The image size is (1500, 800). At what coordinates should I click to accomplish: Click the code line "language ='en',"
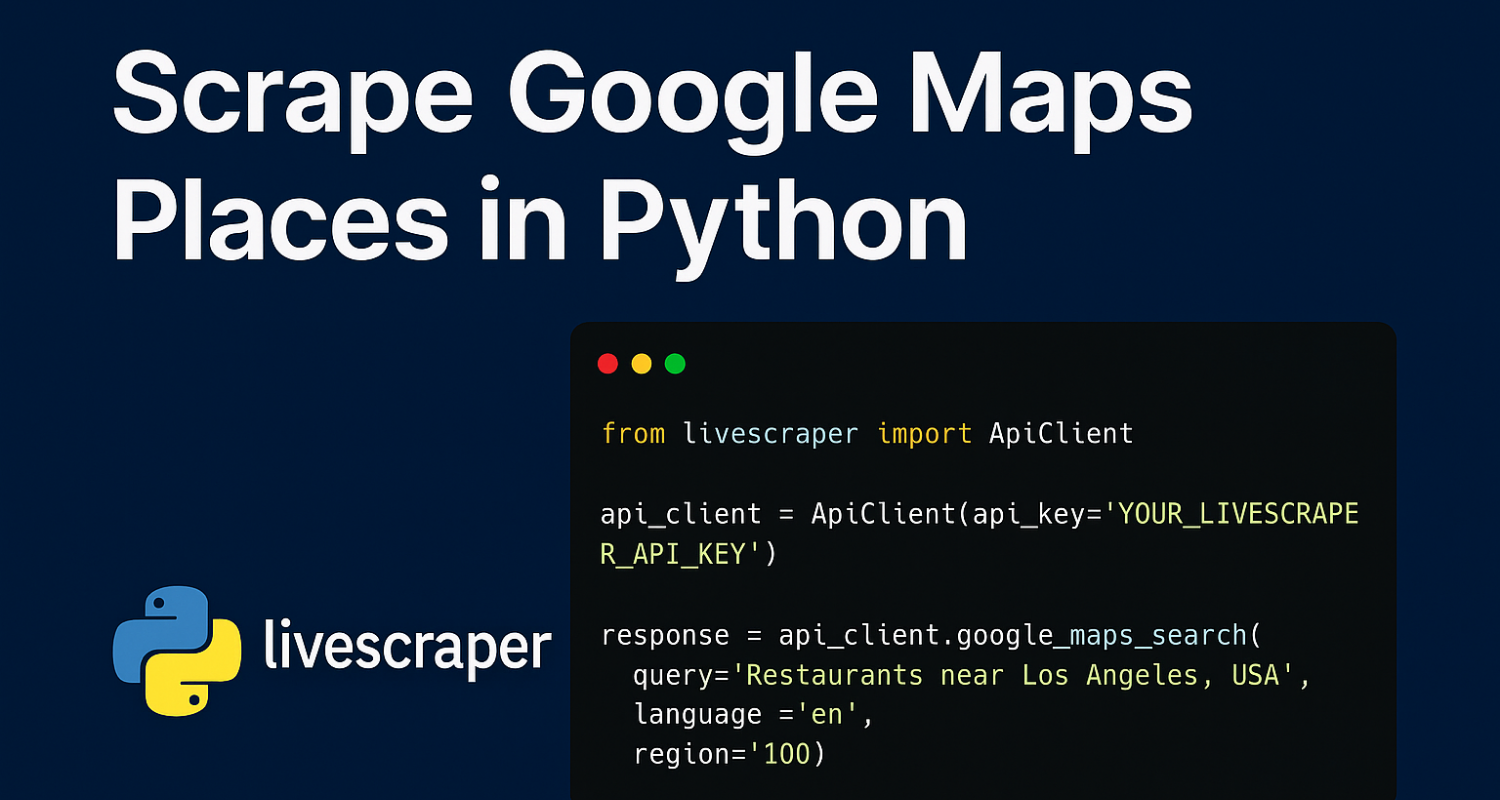tap(753, 716)
